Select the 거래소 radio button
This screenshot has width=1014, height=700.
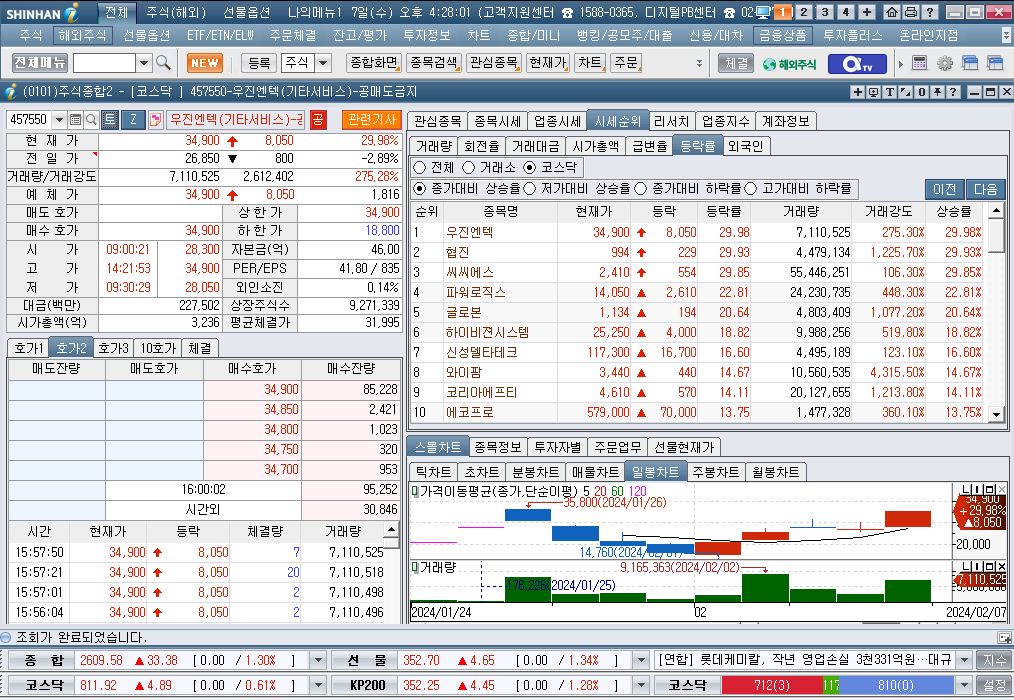pos(469,168)
